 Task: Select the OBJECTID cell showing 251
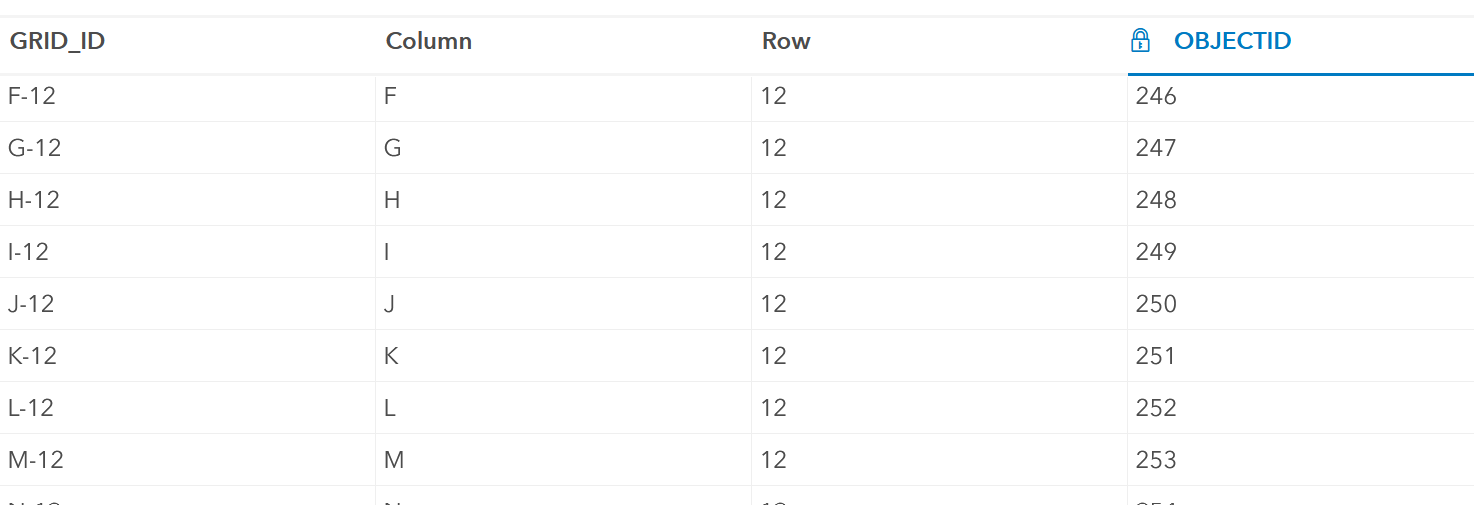(1156, 356)
